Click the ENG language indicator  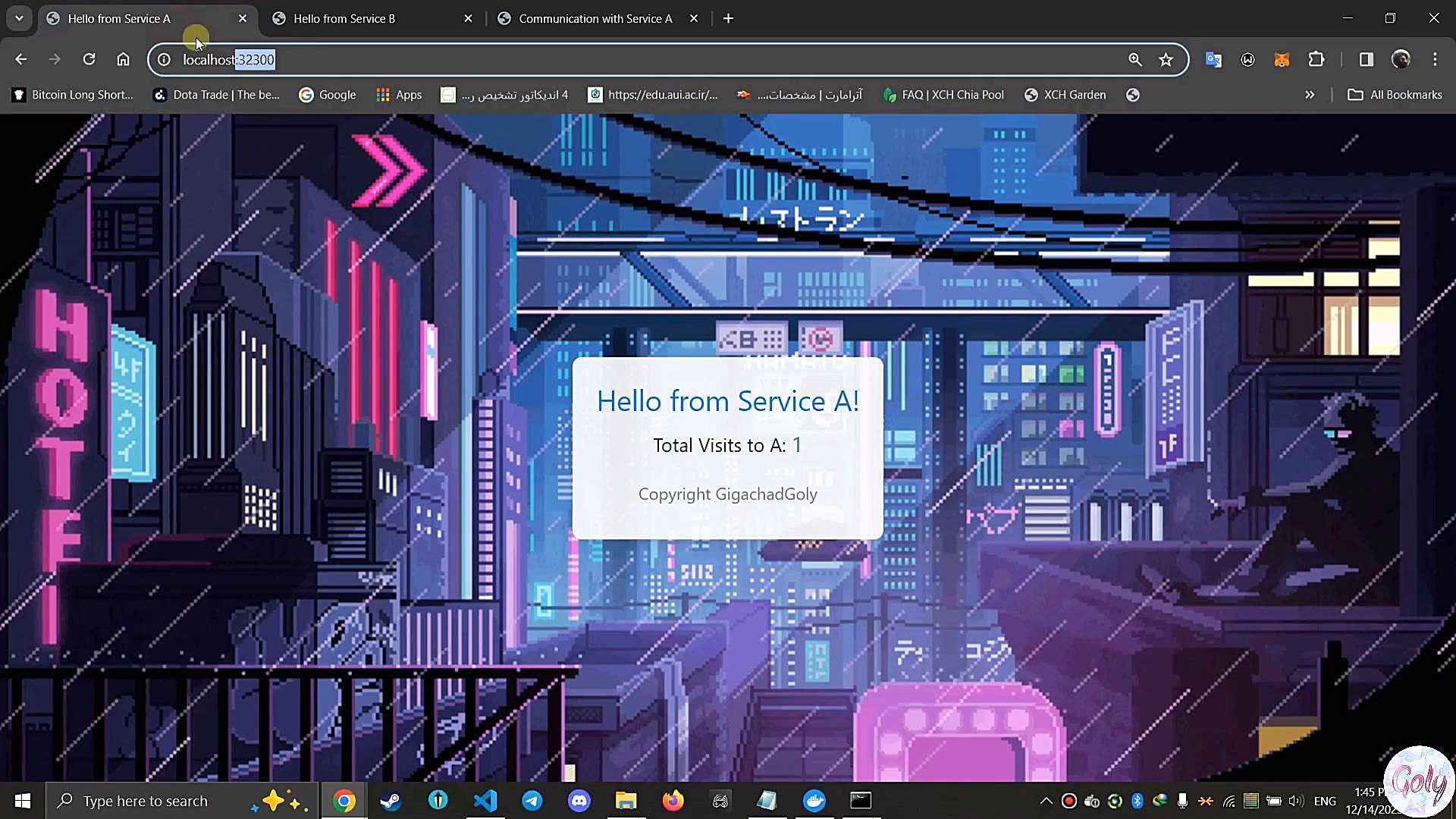[1325, 801]
